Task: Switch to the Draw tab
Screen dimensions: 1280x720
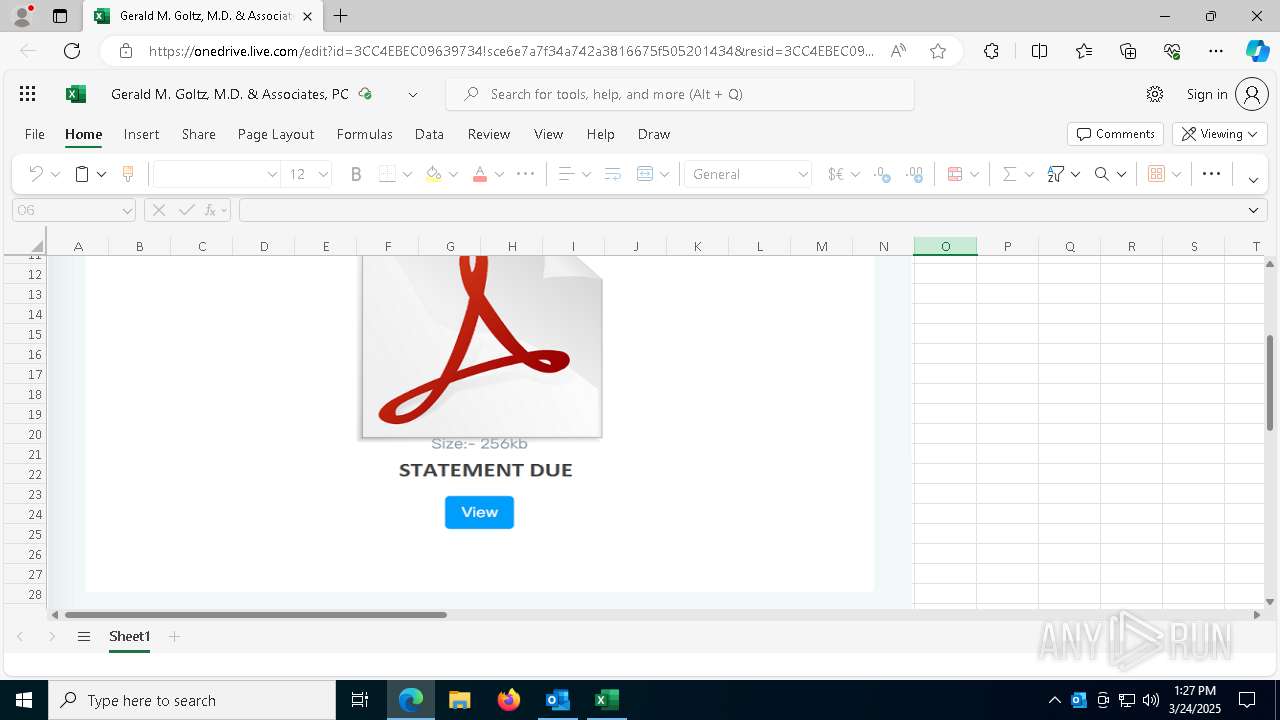Action: click(654, 134)
